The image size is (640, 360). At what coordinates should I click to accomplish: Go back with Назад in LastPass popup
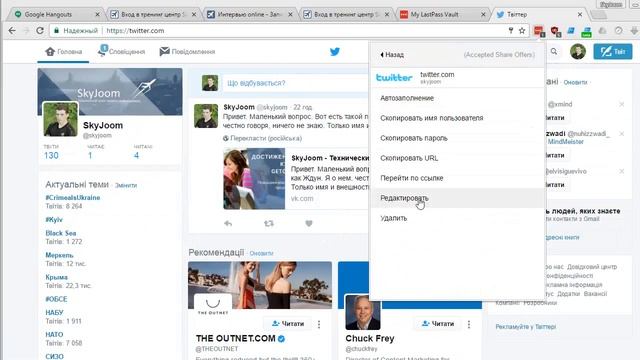[x=392, y=55]
